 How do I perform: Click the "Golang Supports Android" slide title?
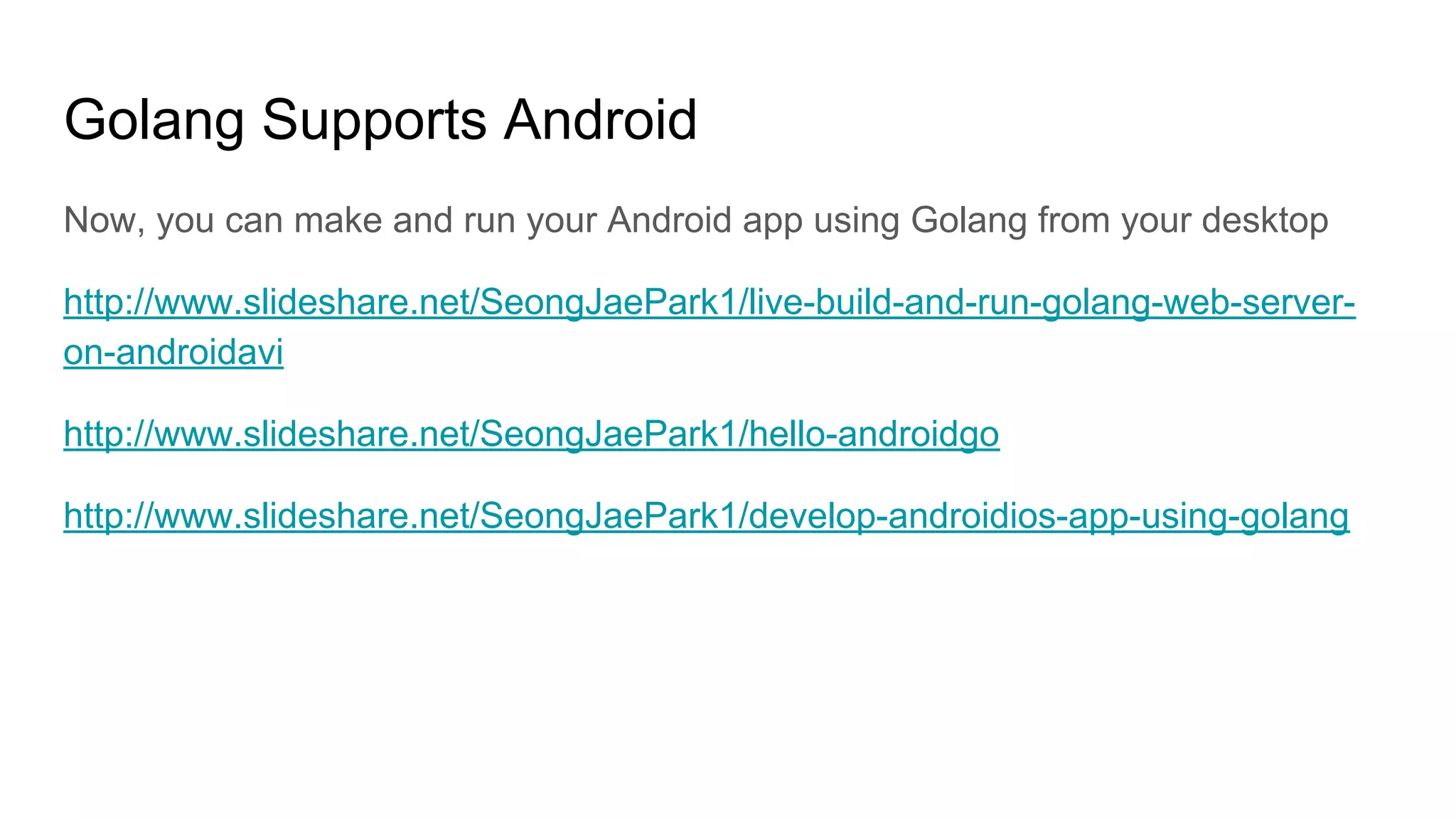pos(380,119)
